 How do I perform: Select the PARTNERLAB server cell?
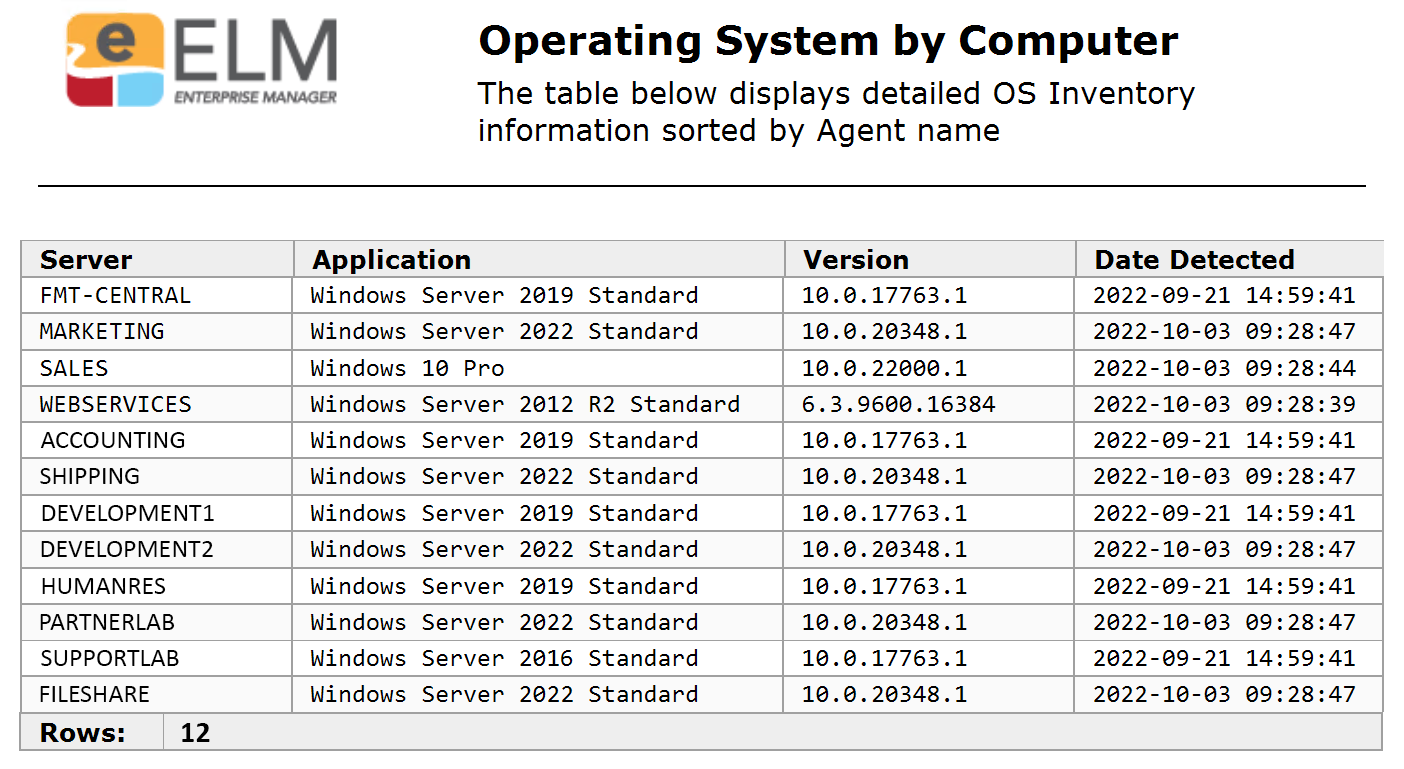coord(157,622)
